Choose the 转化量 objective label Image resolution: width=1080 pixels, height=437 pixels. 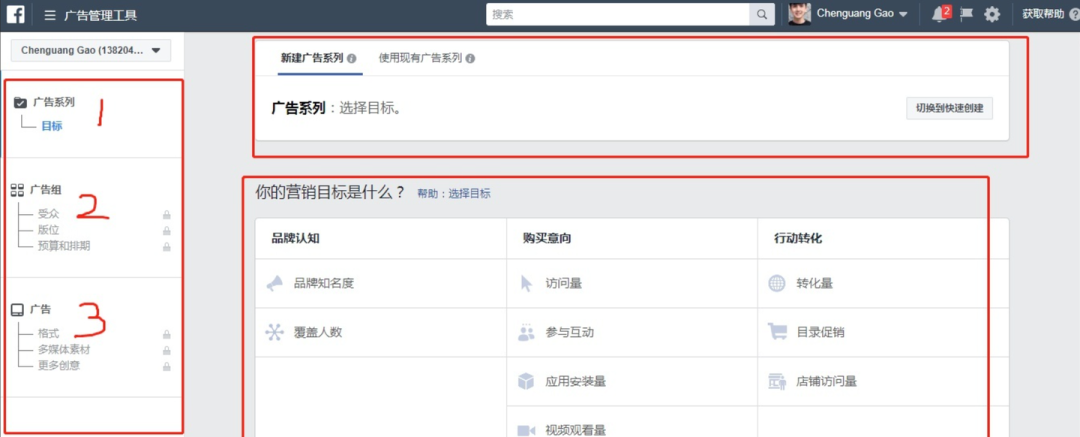(x=815, y=283)
